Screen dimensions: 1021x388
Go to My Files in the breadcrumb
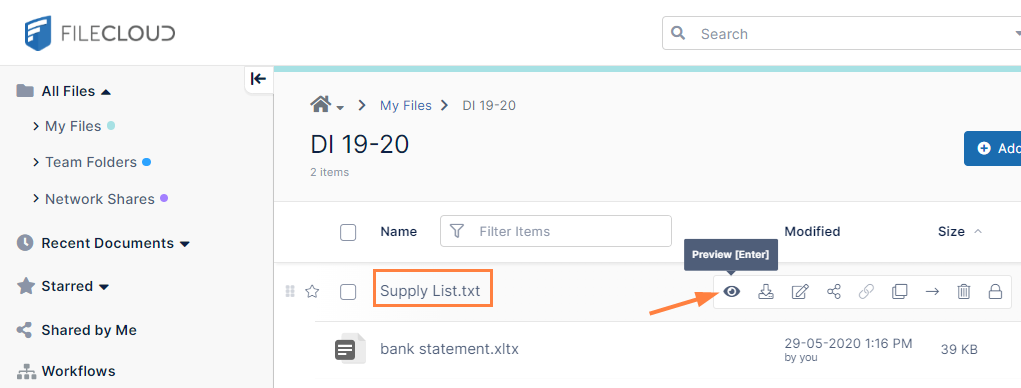(x=406, y=105)
